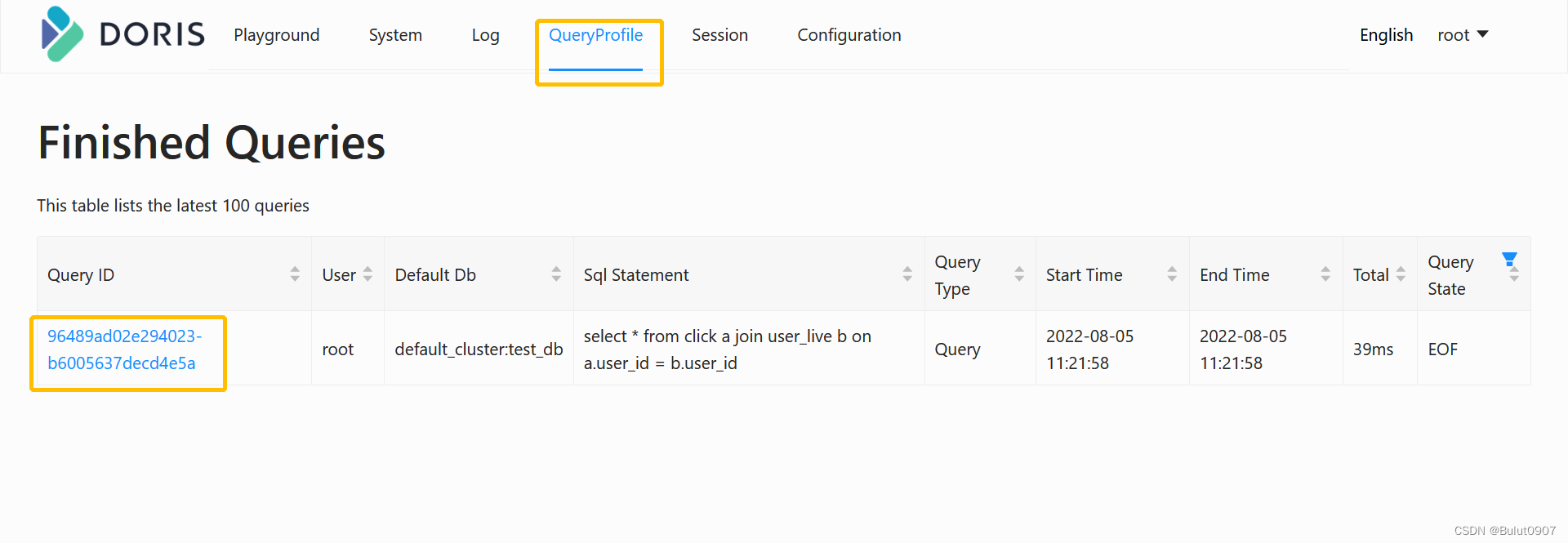Expand the root user dropdown

tap(1463, 35)
